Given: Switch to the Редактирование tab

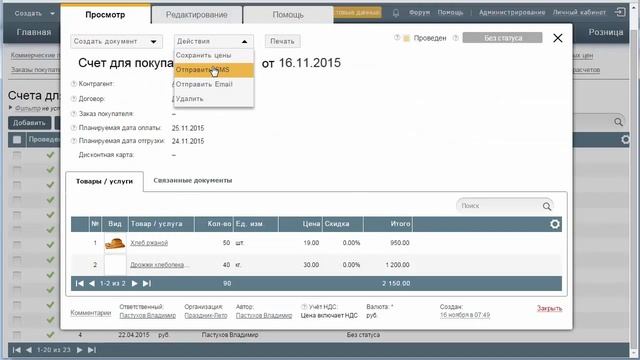Looking at the screenshot, I should tap(196, 15).
